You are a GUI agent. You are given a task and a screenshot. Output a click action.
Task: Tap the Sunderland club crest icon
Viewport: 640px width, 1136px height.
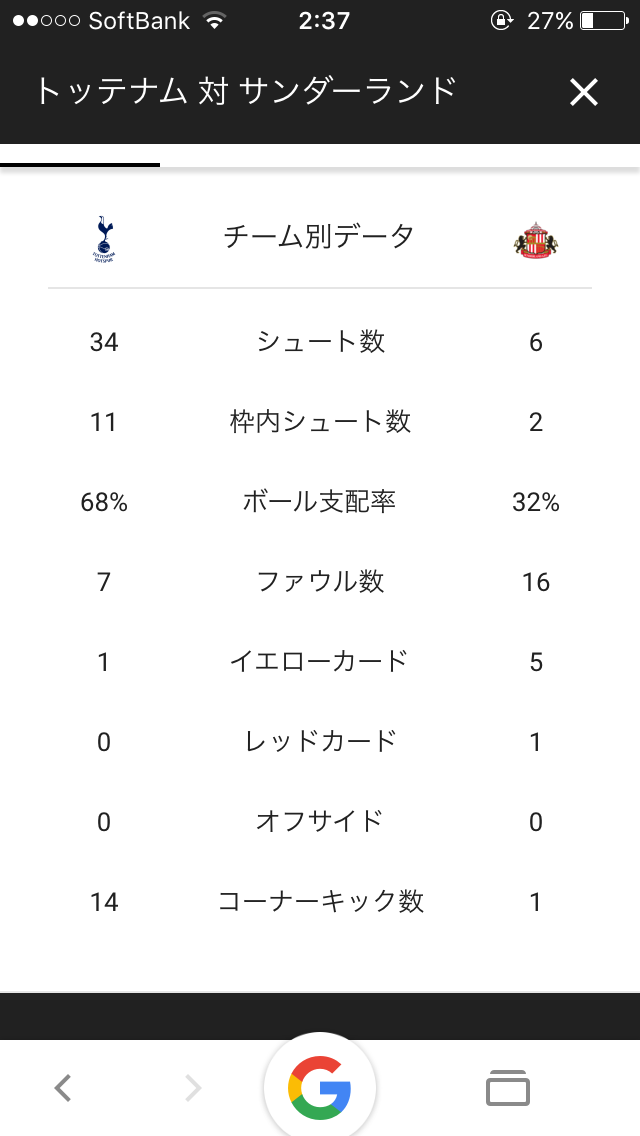536,241
